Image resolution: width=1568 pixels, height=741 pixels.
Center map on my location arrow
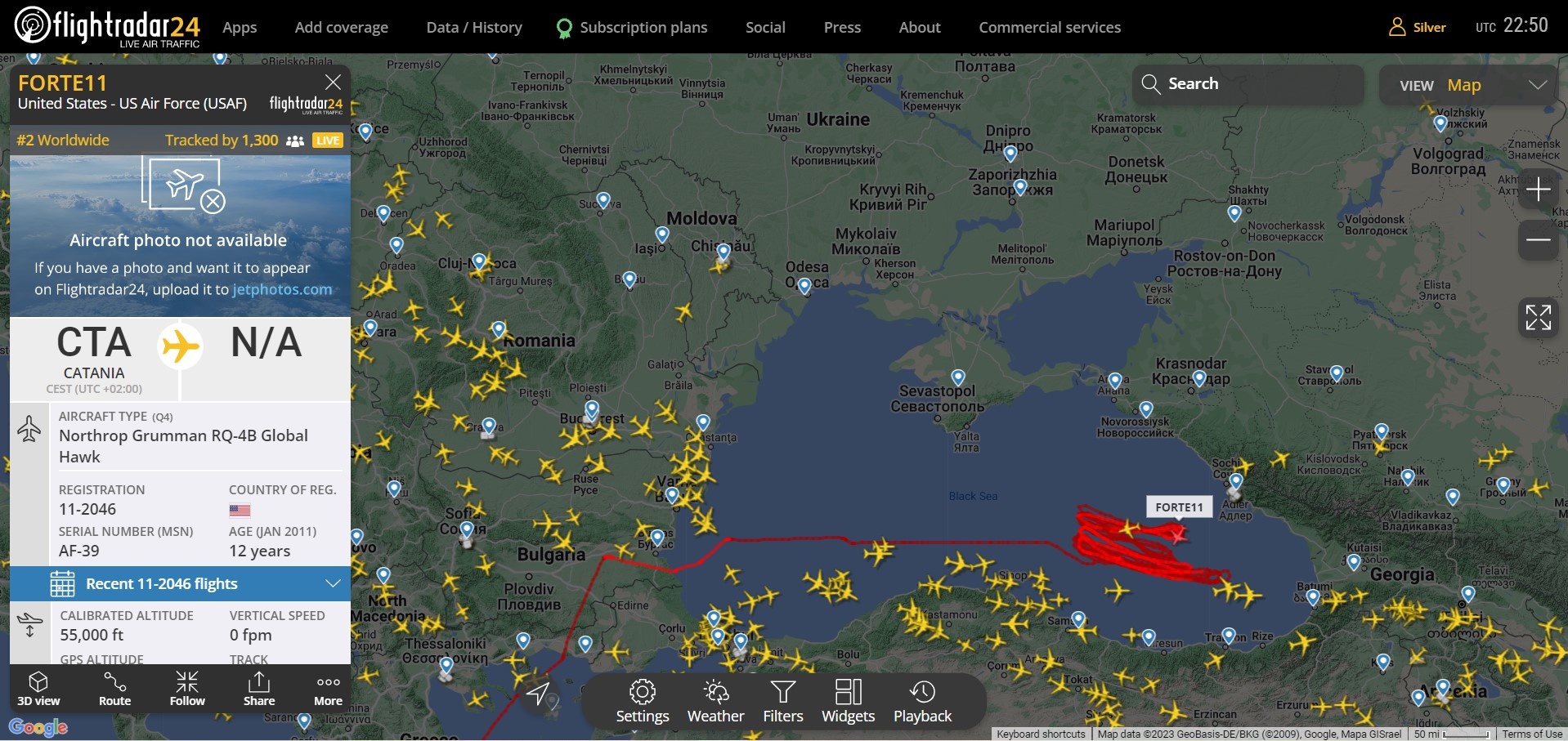pyautogui.click(x=538, y=694)
